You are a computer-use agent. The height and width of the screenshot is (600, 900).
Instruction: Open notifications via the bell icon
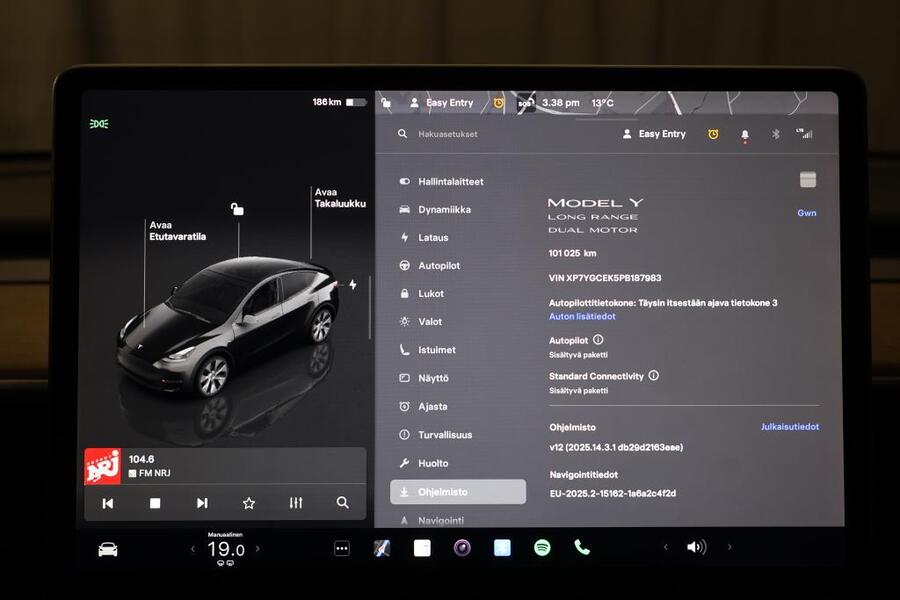coord(744,133)
